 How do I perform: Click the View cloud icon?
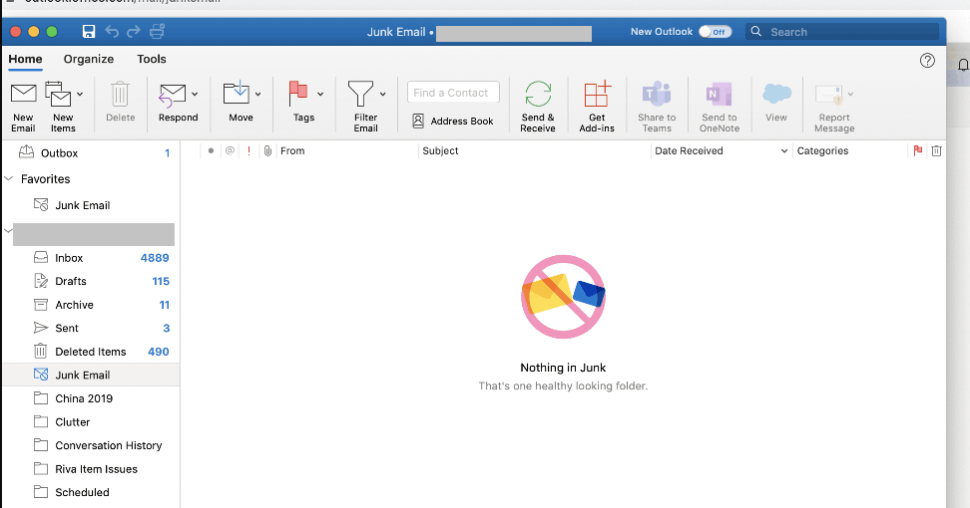(776, 93)
